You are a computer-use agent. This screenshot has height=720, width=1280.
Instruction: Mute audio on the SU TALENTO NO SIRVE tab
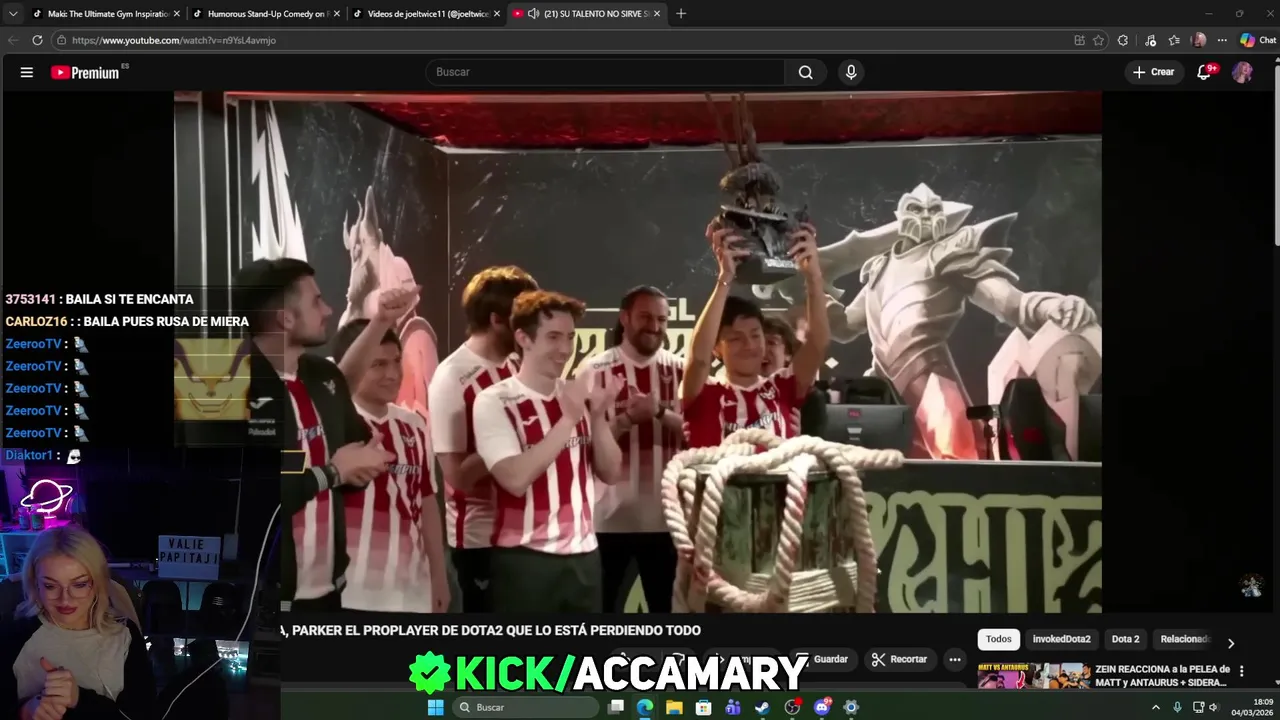point(533,13)
